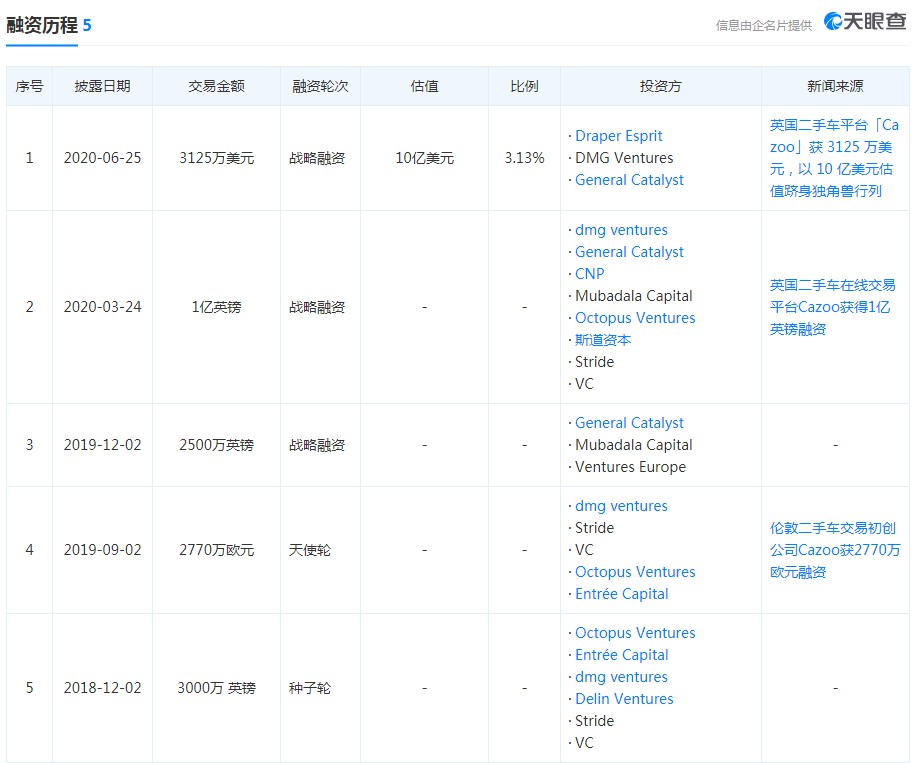The image size is (921, 763).
Task: Open the Delin Ventures investor link
Action: [x=624, y=699]
